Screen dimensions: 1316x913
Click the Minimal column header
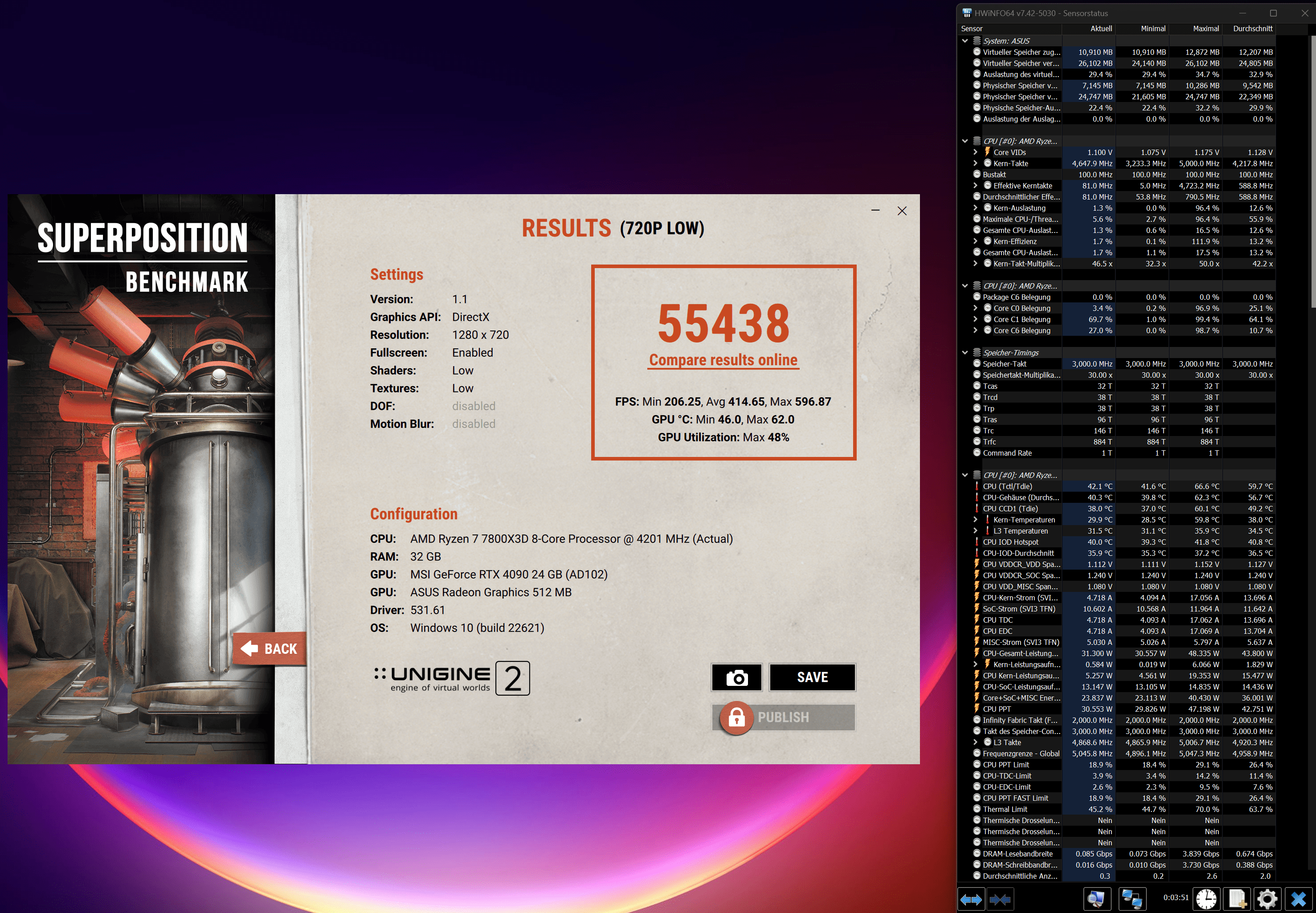click(x=1142, y=29)
